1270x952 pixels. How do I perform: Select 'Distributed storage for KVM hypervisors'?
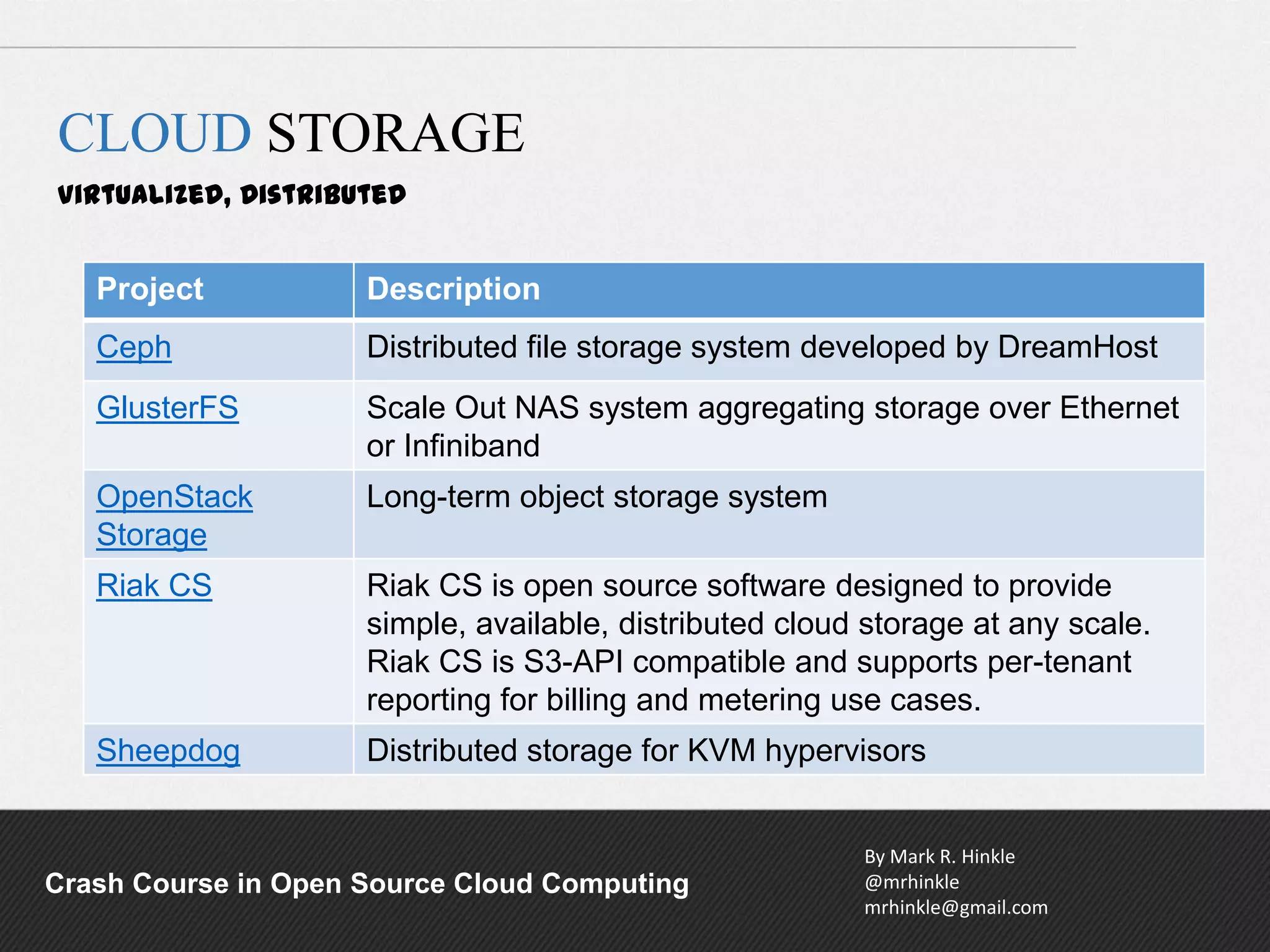[646, 751]
